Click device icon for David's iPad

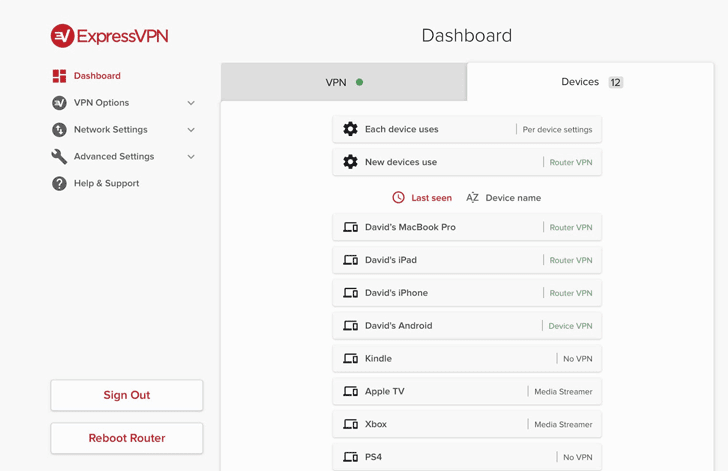coord(351,260)
